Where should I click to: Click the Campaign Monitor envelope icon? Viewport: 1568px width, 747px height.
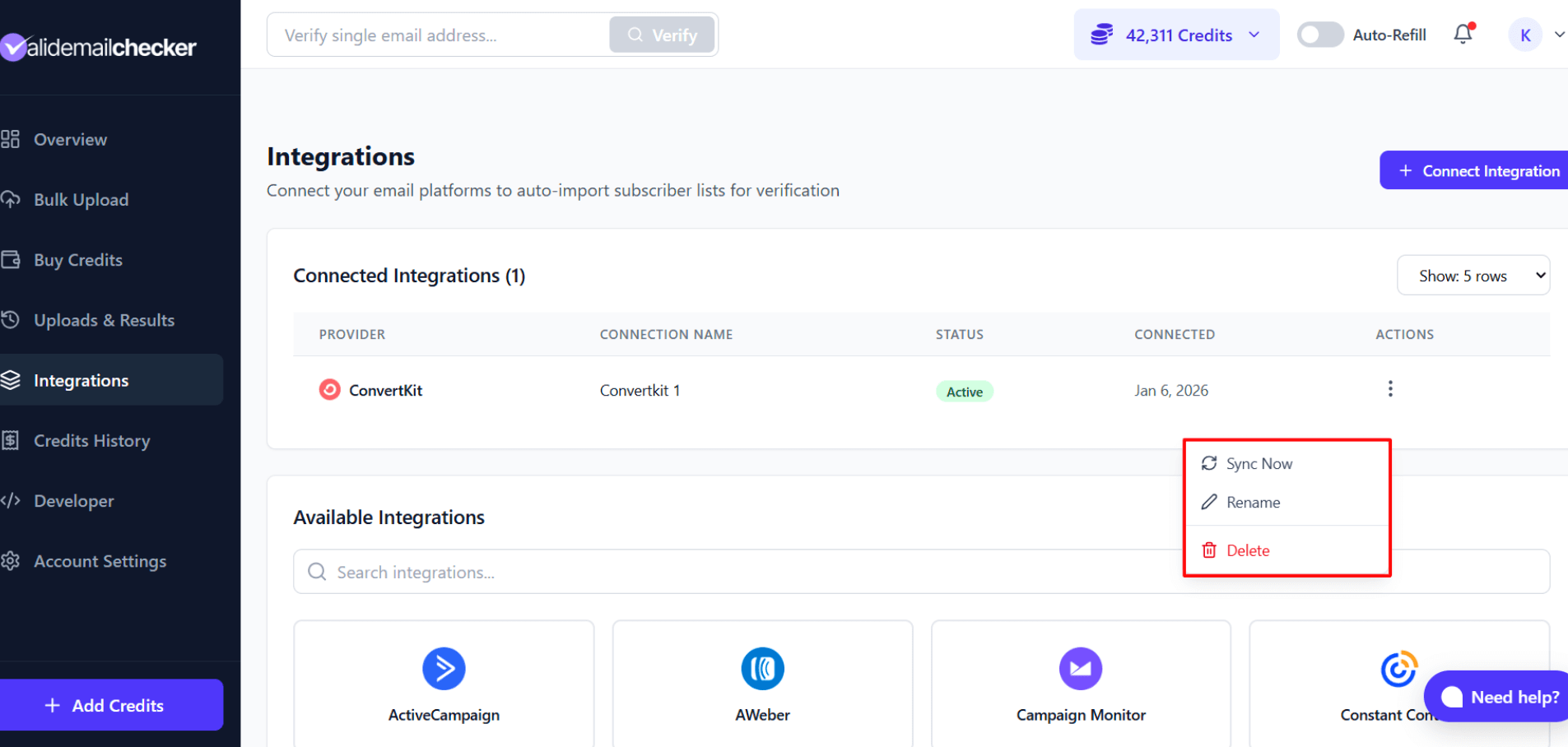1080,669
